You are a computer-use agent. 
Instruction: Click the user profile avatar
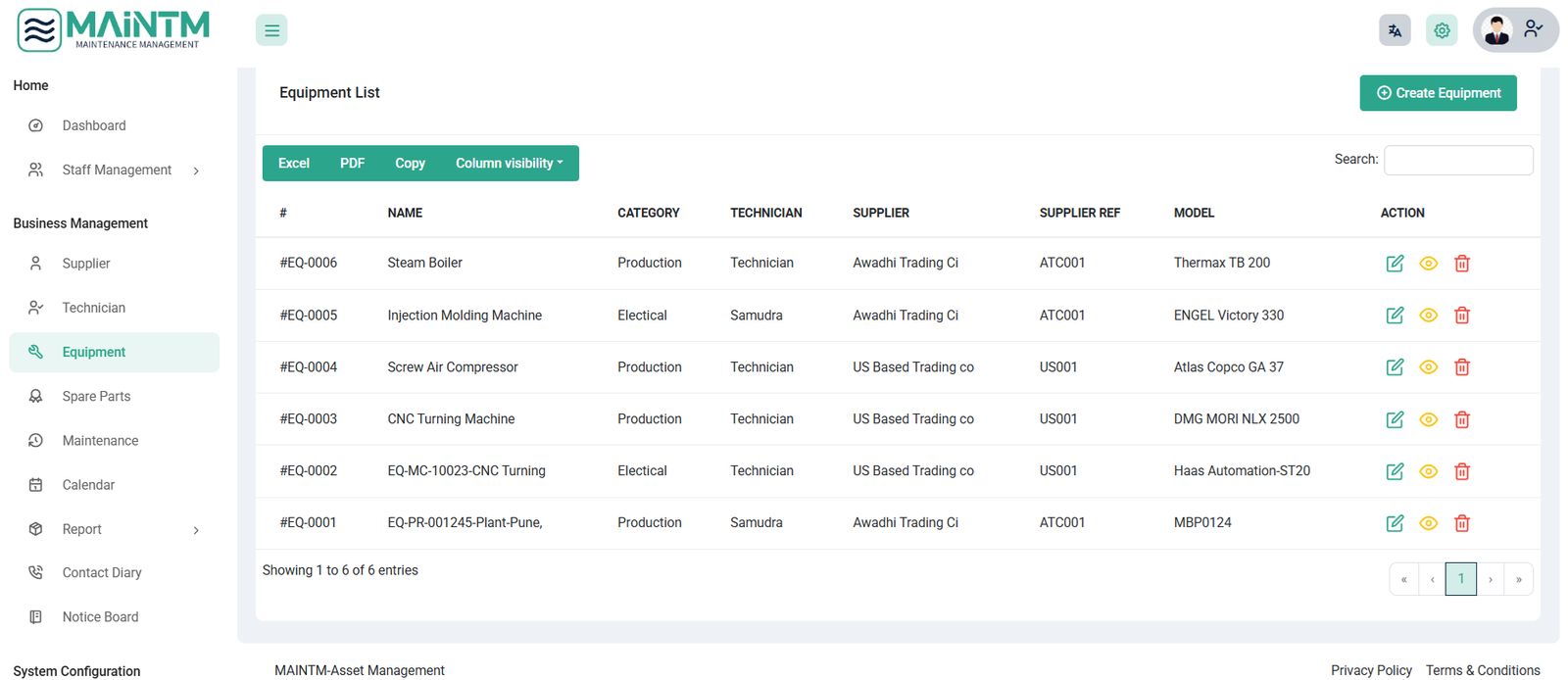point(1497,30)
